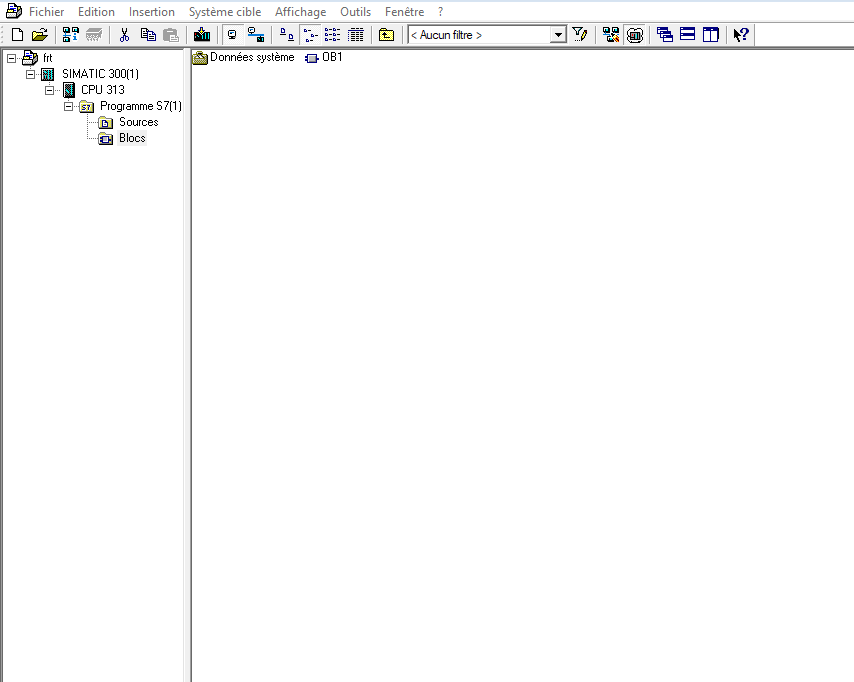Open the Fenêtre menu

tap(404, 12)
